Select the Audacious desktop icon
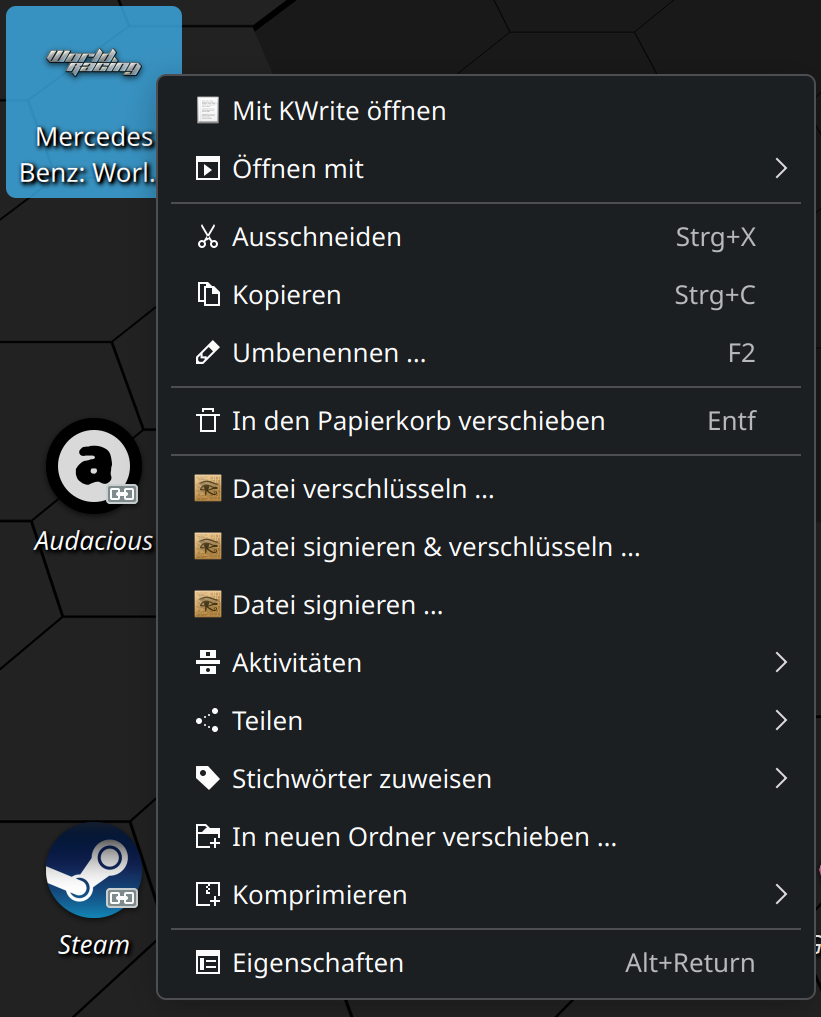821x1017 pixels. [x=93, y=485]
